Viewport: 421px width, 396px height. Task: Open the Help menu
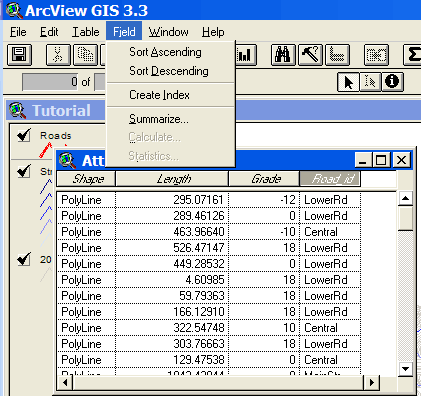click(x=213, y=32)
